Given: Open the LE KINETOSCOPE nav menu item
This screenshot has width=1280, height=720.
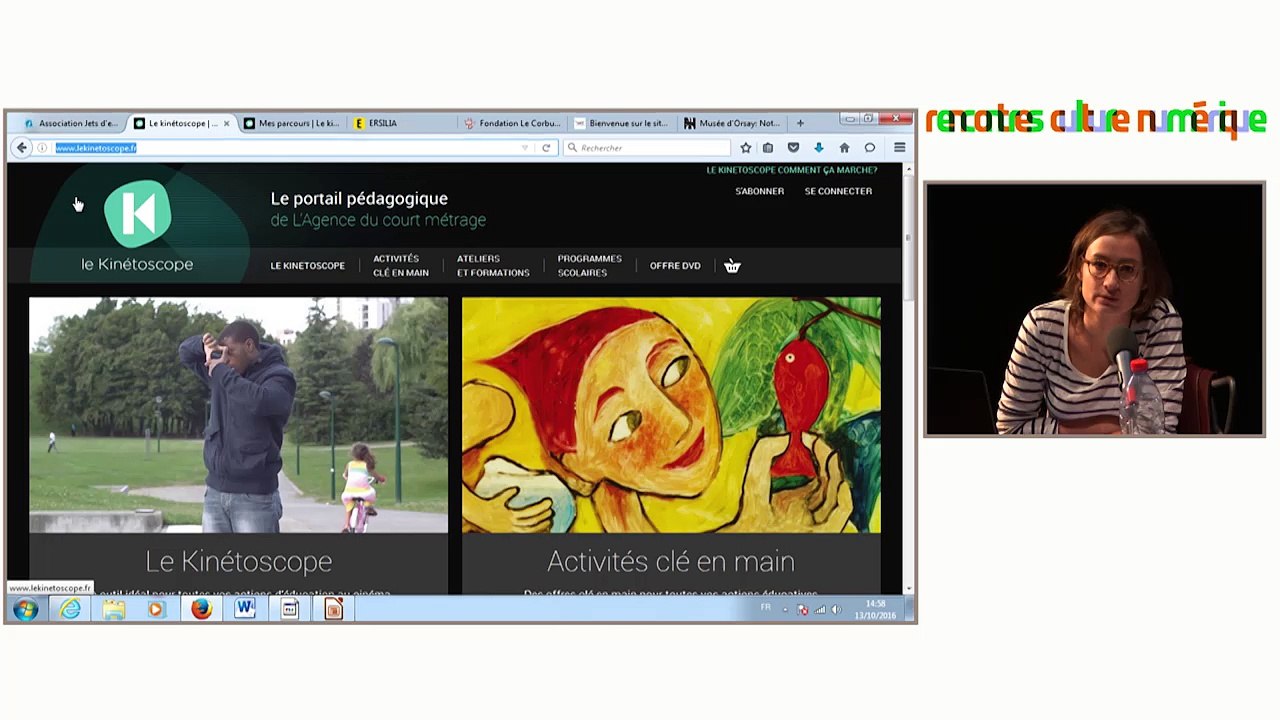Looking at the screenshot, I should [307, 266].
